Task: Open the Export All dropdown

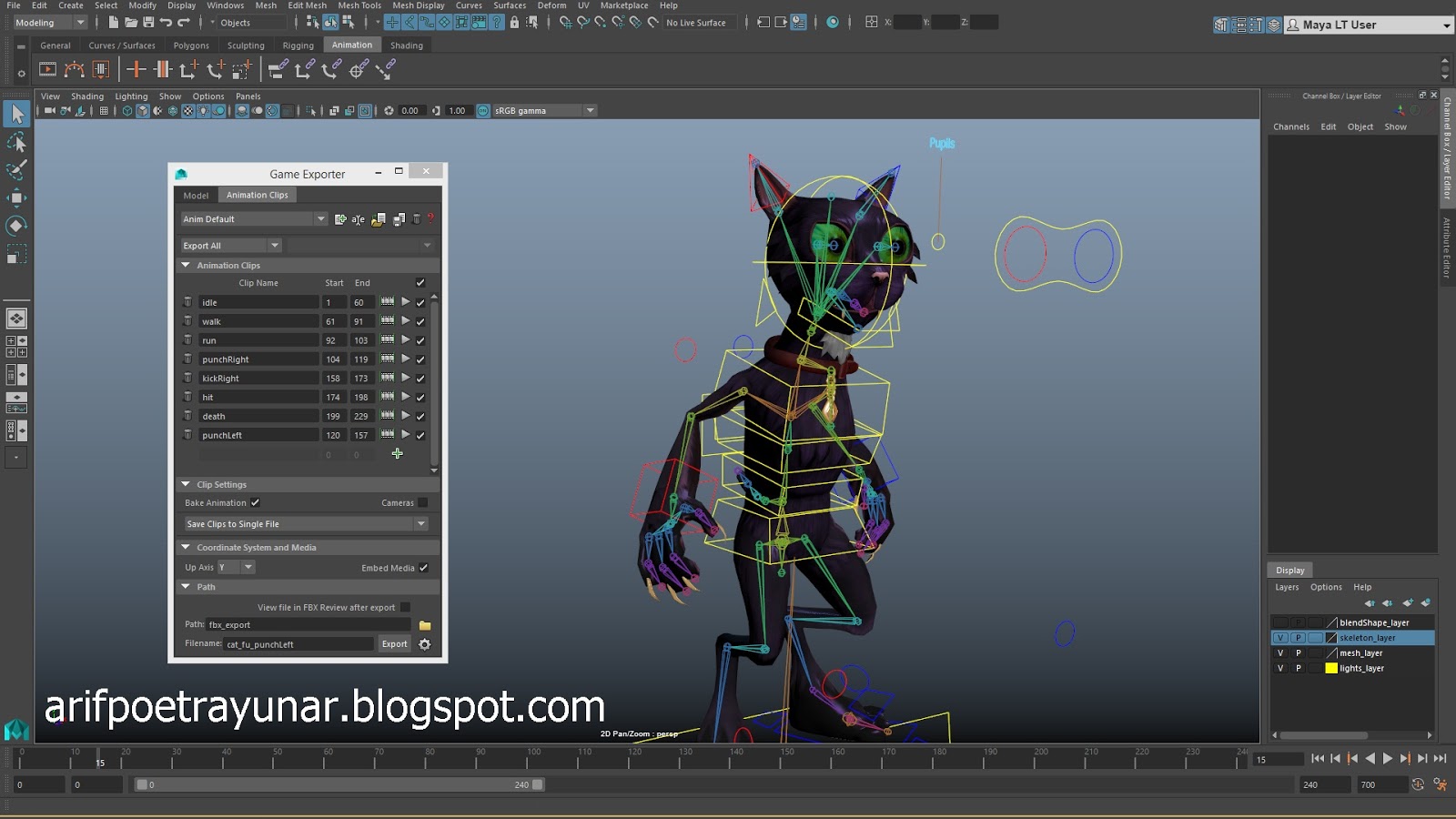Action: pyautogui.click(x=231, y=245)
